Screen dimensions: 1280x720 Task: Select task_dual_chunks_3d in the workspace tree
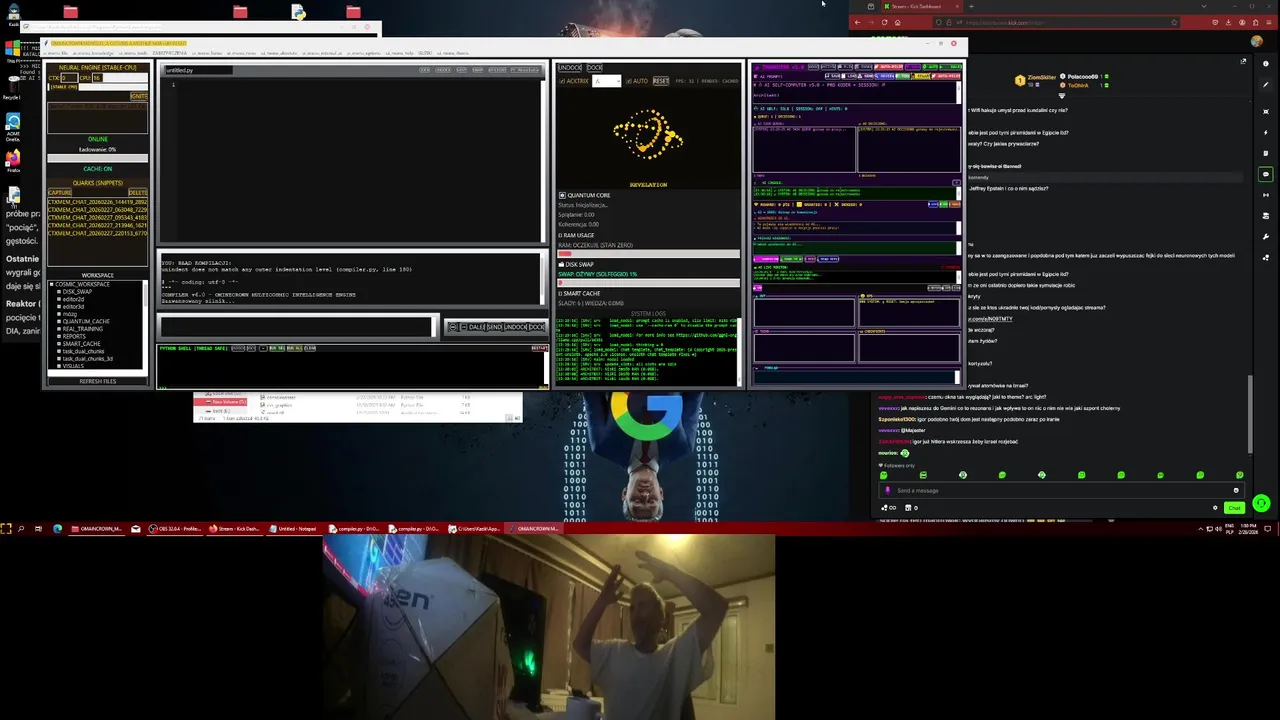pyautogui.click(x=87, y=359)
